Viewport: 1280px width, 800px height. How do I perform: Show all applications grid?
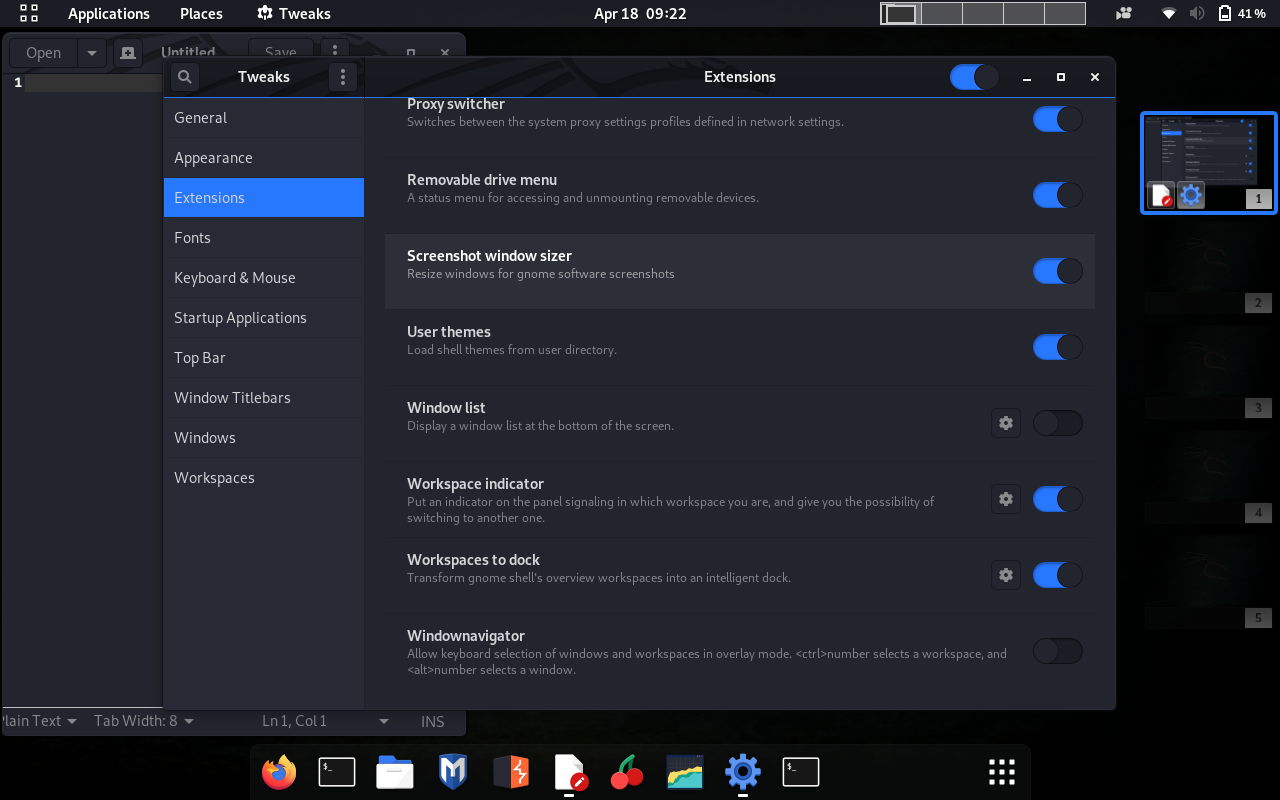(x=1001, y=772)
